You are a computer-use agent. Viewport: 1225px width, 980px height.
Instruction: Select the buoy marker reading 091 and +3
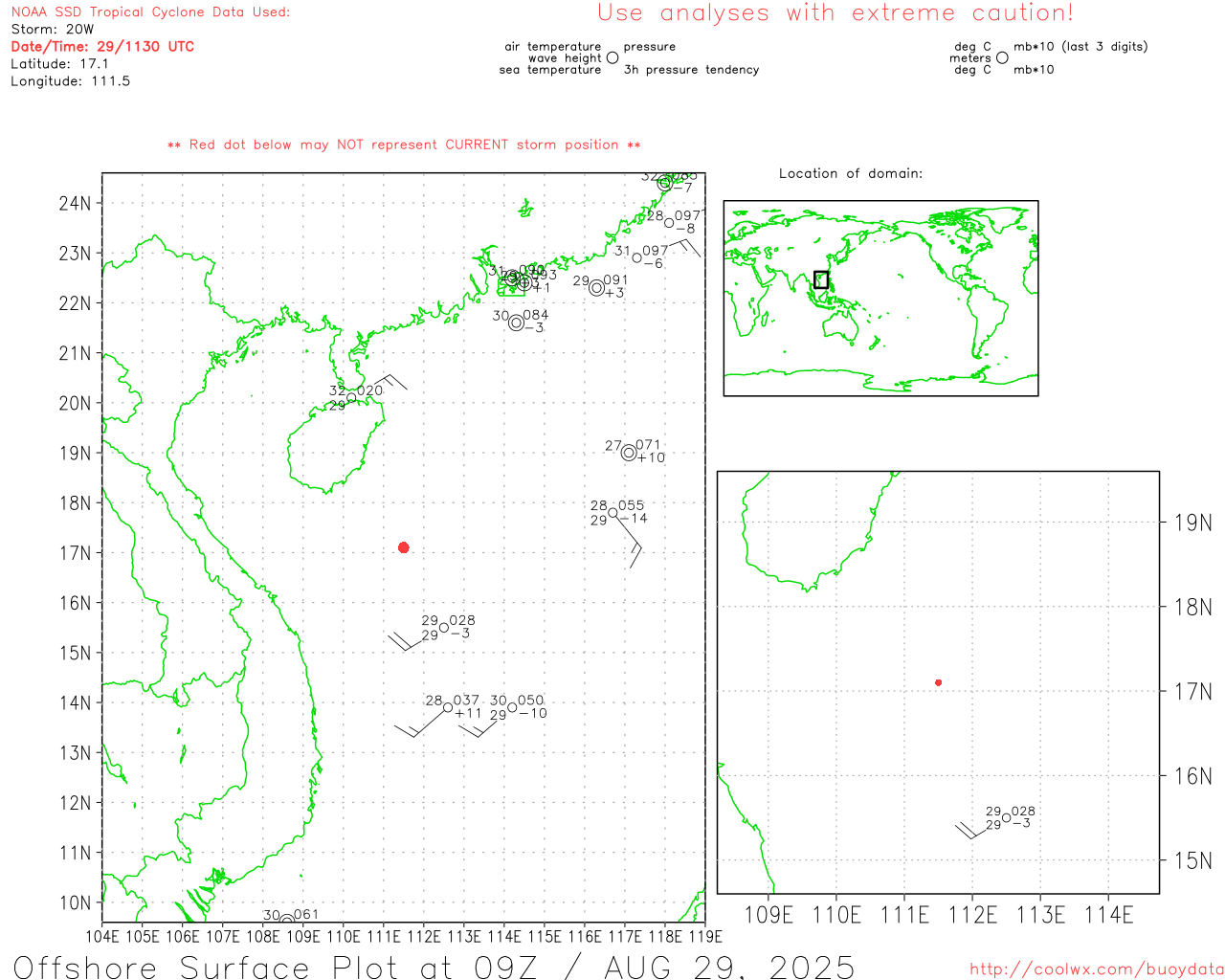[597, 288]
